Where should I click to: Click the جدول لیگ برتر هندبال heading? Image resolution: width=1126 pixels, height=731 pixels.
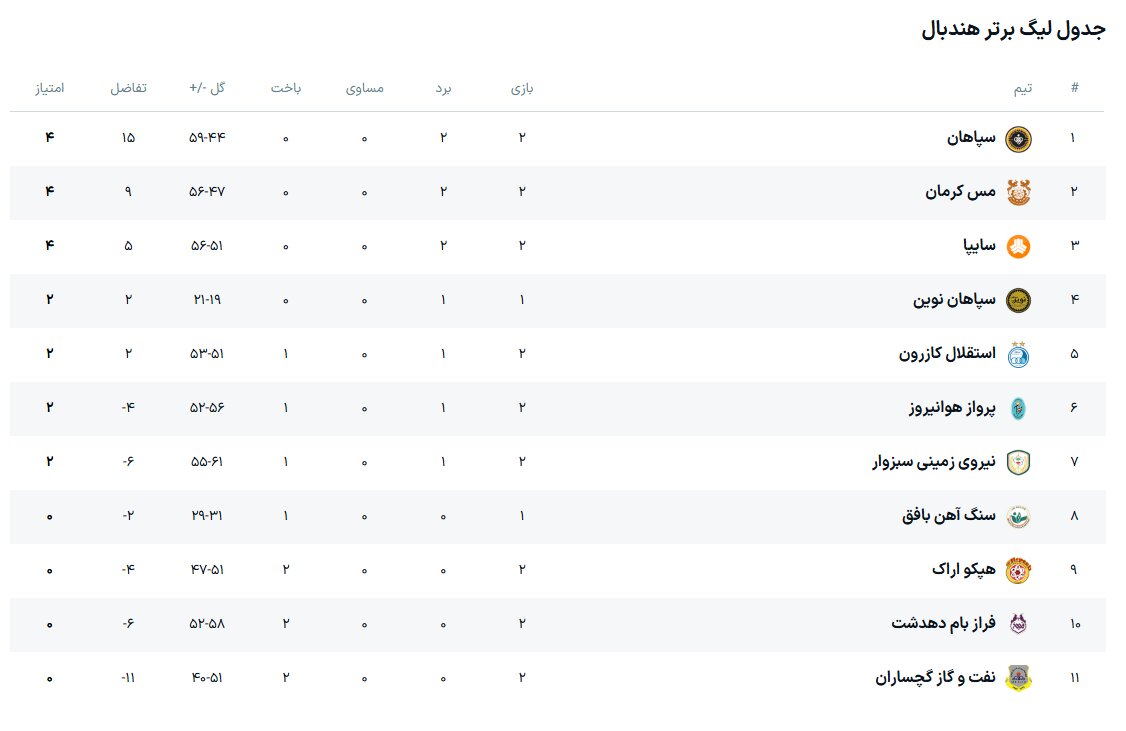(1012, 29)
